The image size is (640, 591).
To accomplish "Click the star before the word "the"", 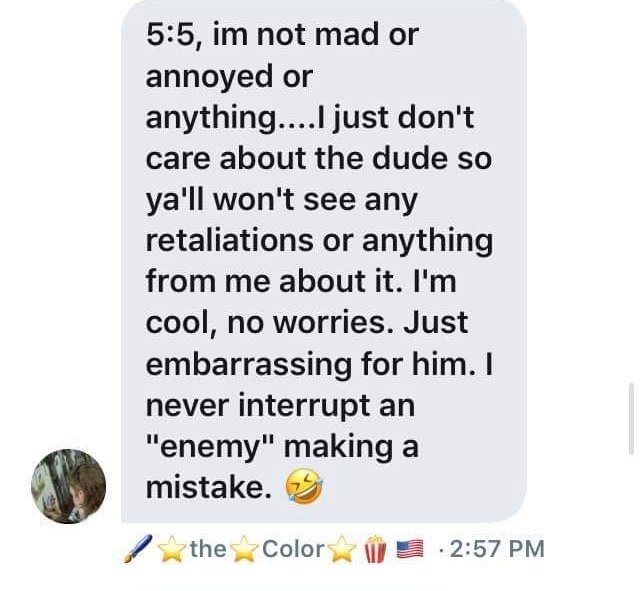I will tap(172, 549).
